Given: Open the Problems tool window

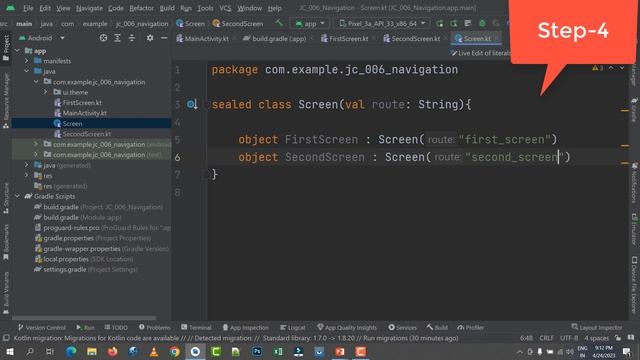Looking at the screenshot, I should (154, 328).
